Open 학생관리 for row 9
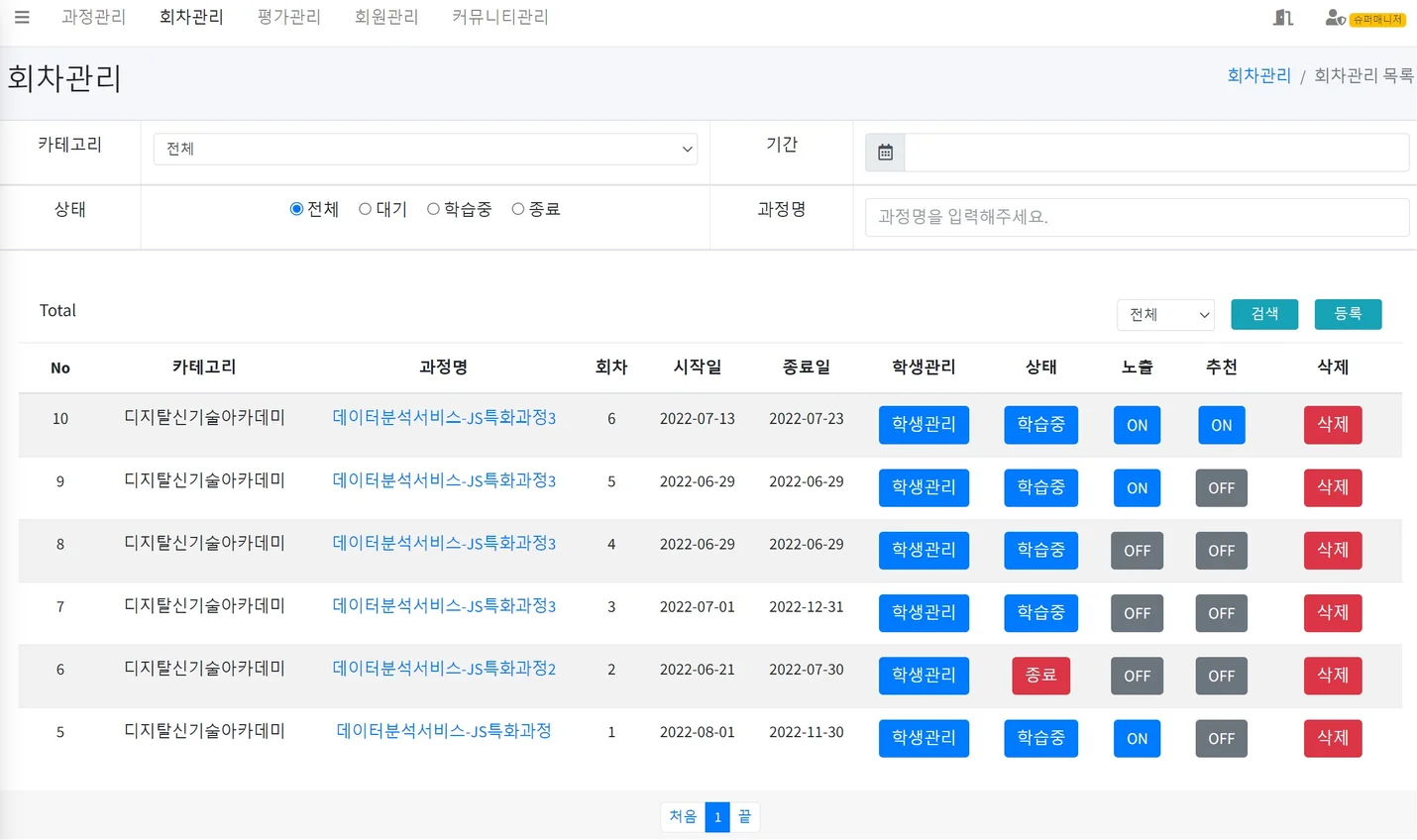Viewport: 1417px width, 840px height. [924, 487]
